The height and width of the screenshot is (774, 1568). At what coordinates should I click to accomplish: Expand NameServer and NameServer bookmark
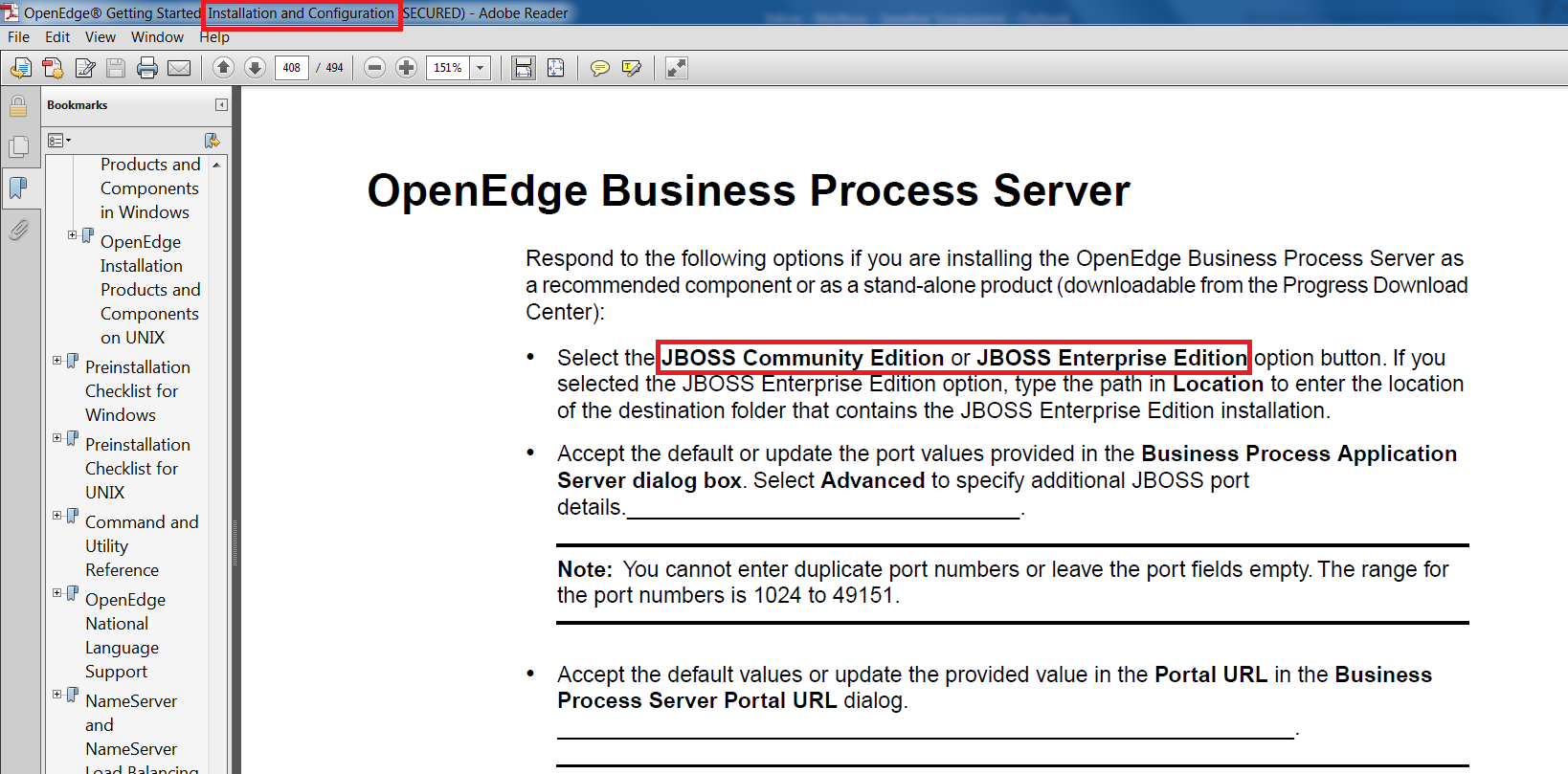56,694
